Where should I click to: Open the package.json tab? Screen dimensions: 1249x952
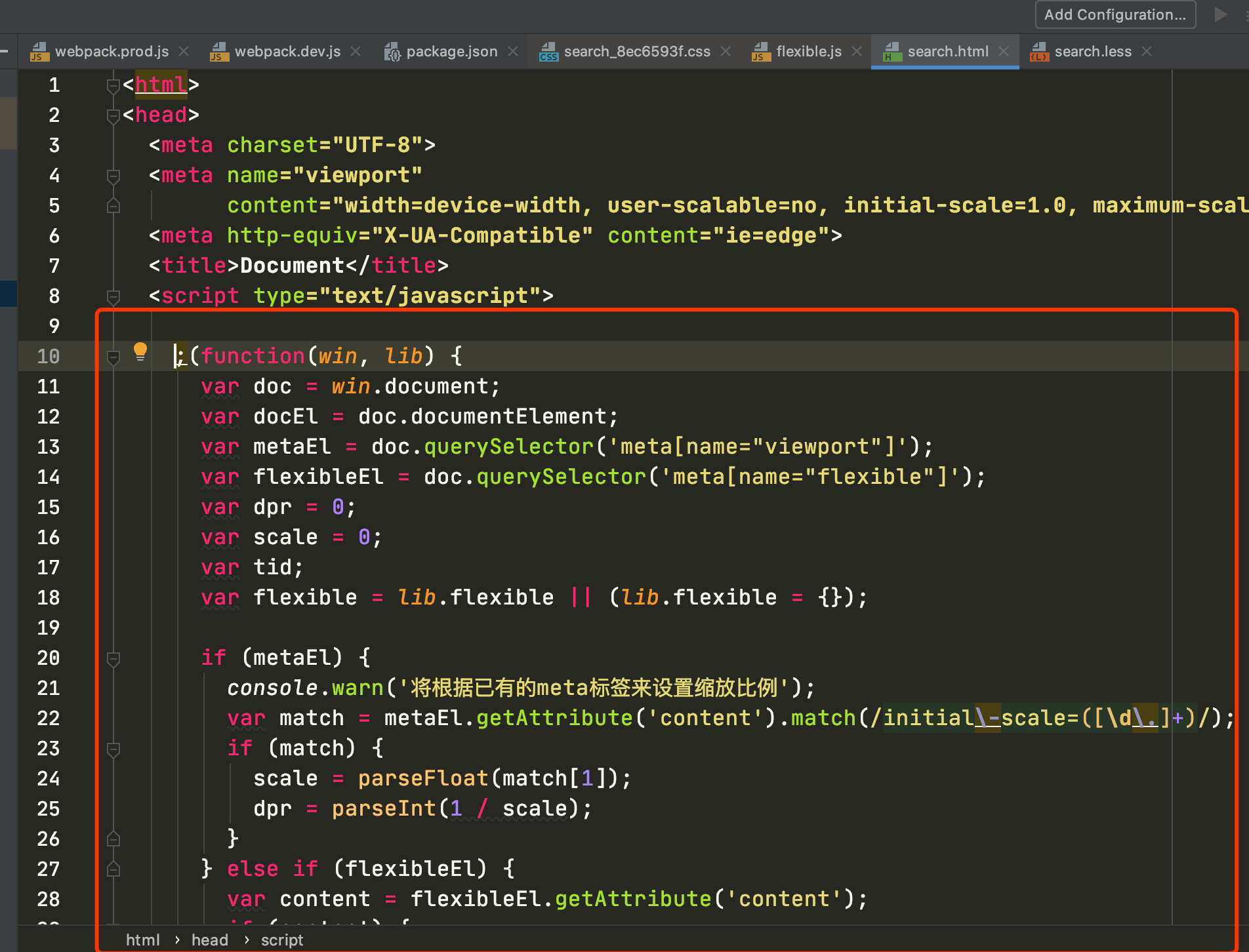pos(452,51)
